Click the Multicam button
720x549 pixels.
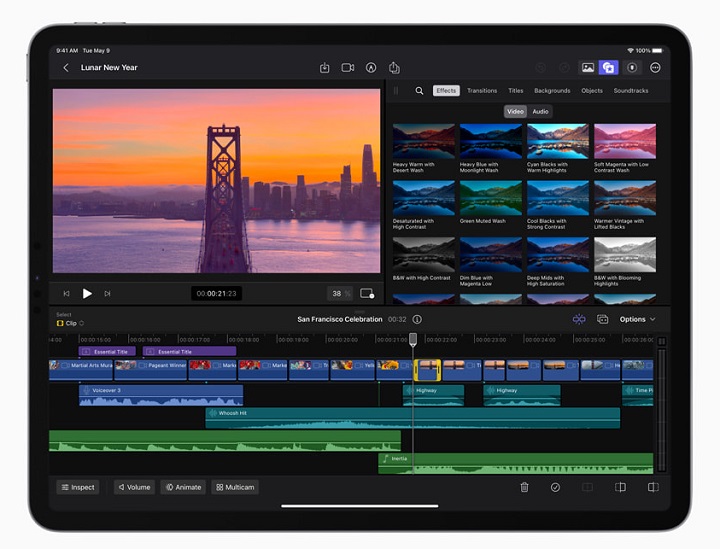(x=235, y=487)
